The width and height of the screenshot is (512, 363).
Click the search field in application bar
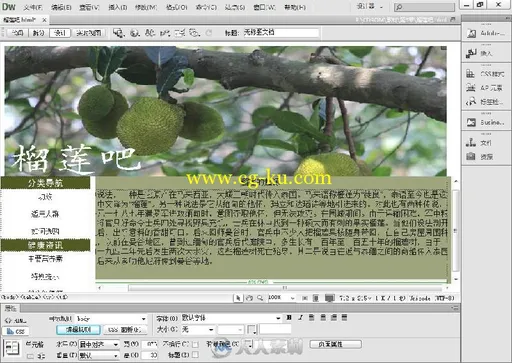(424, 6)
